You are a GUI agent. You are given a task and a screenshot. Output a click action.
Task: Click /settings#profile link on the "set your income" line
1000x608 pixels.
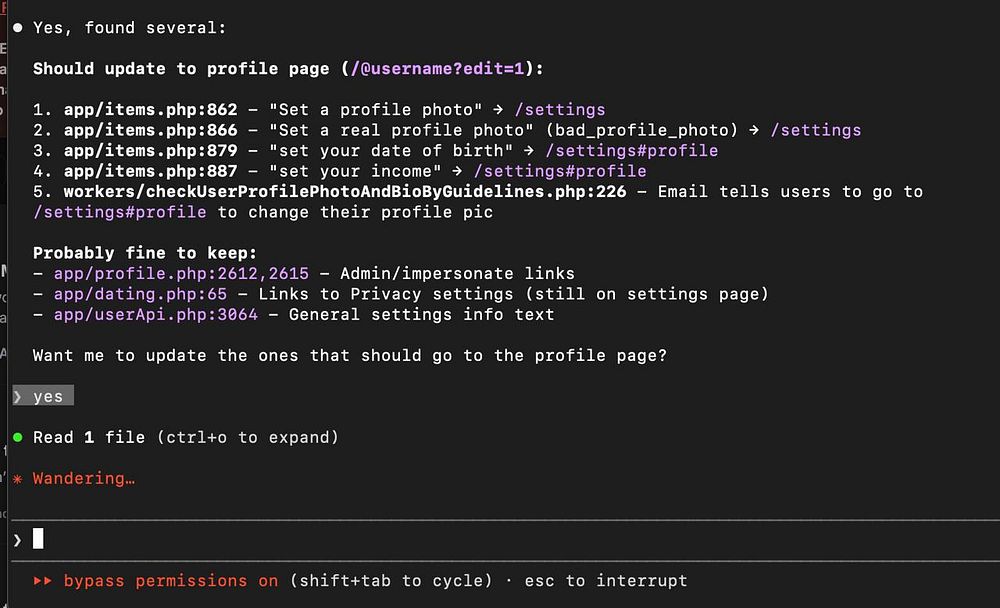point(566,172)
